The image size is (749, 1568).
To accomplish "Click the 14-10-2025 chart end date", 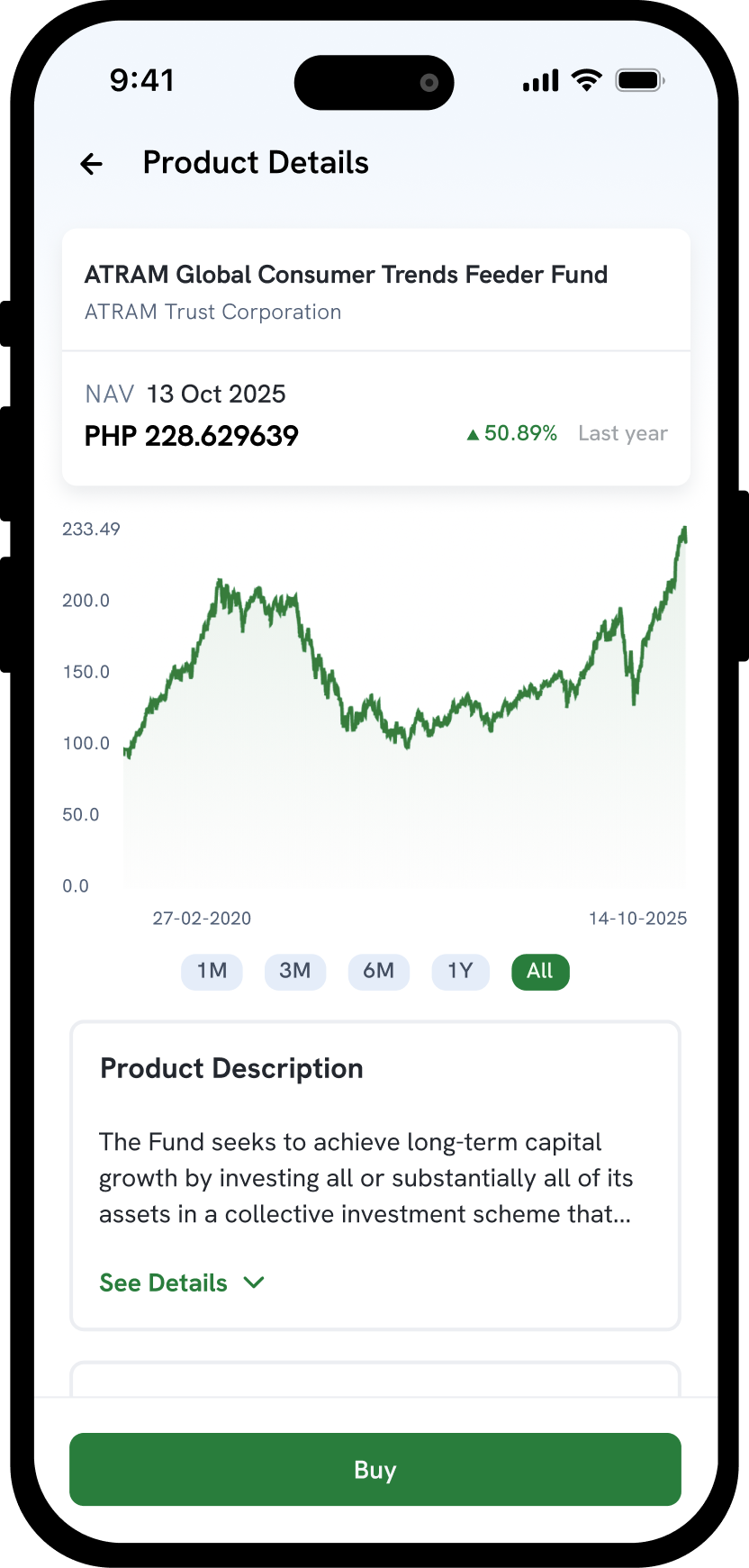I will (637, 919).
